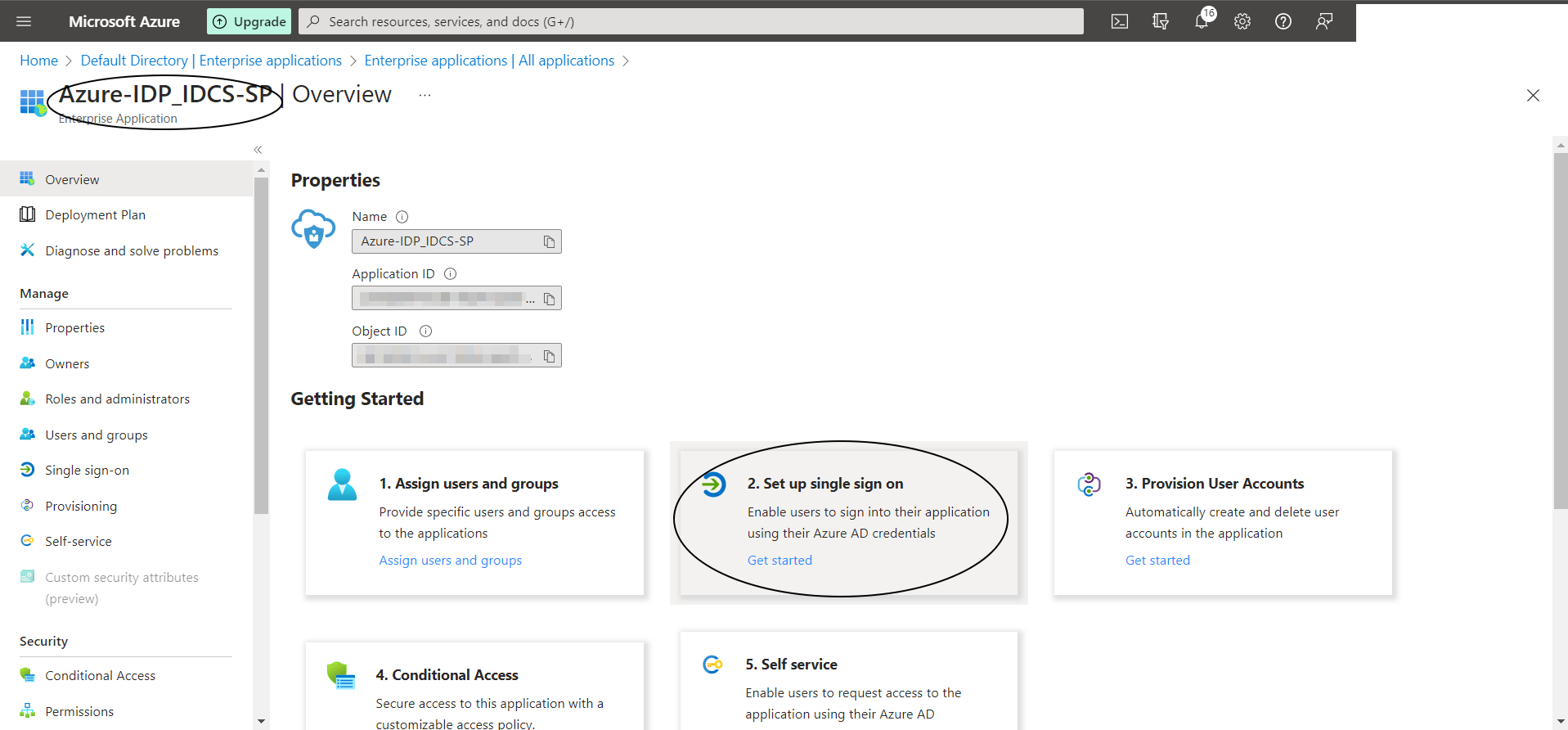Click the sidebar scroll up arrow

261,170
